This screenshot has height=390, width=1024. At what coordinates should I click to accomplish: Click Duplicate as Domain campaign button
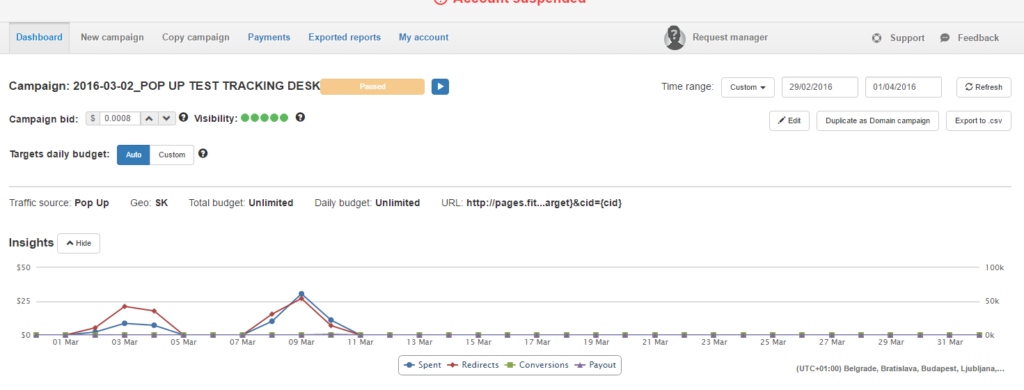tap(878, 121)
